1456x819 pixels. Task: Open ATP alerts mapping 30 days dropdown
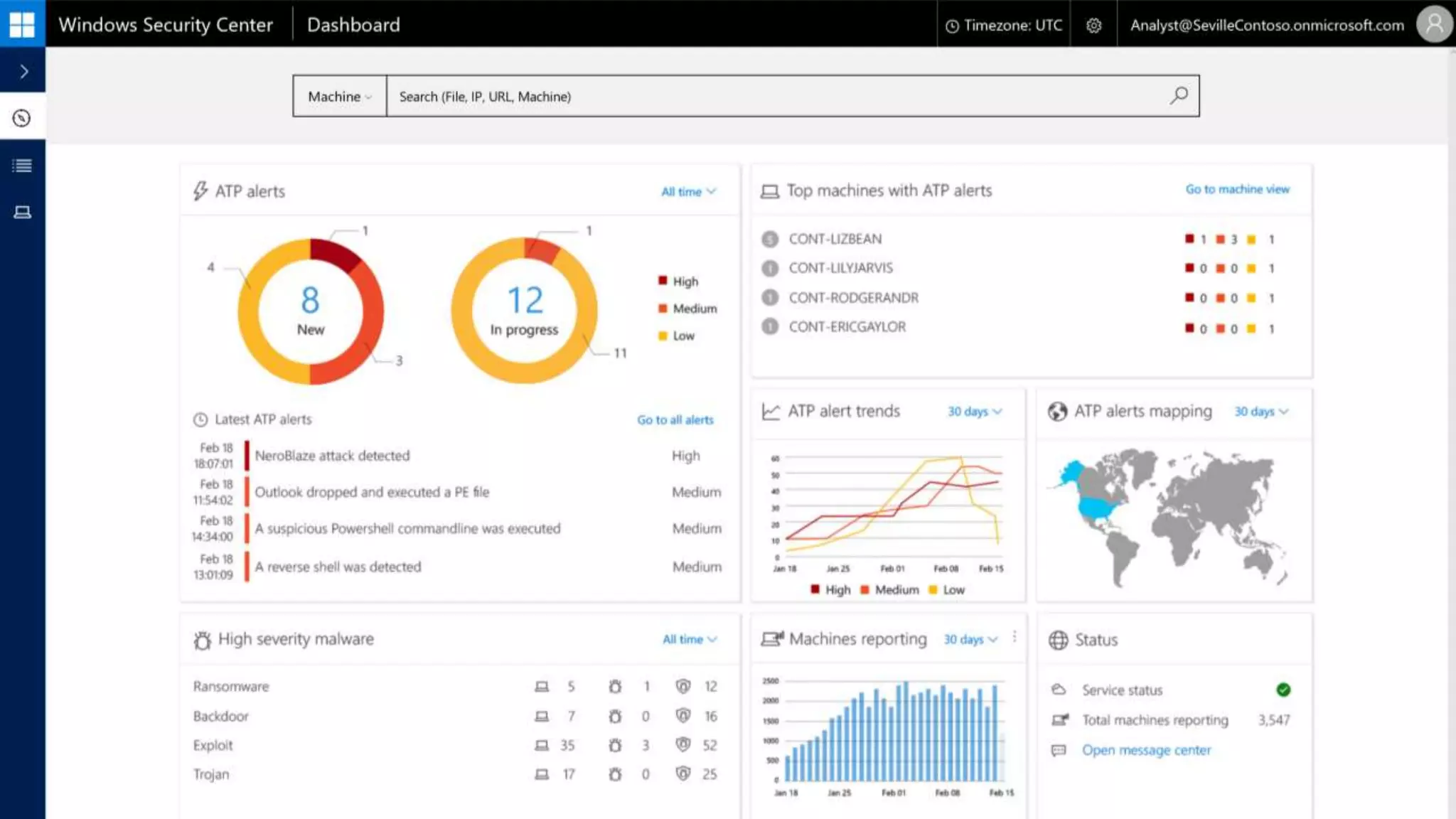pyautogui.click(x=1260, y=412)
